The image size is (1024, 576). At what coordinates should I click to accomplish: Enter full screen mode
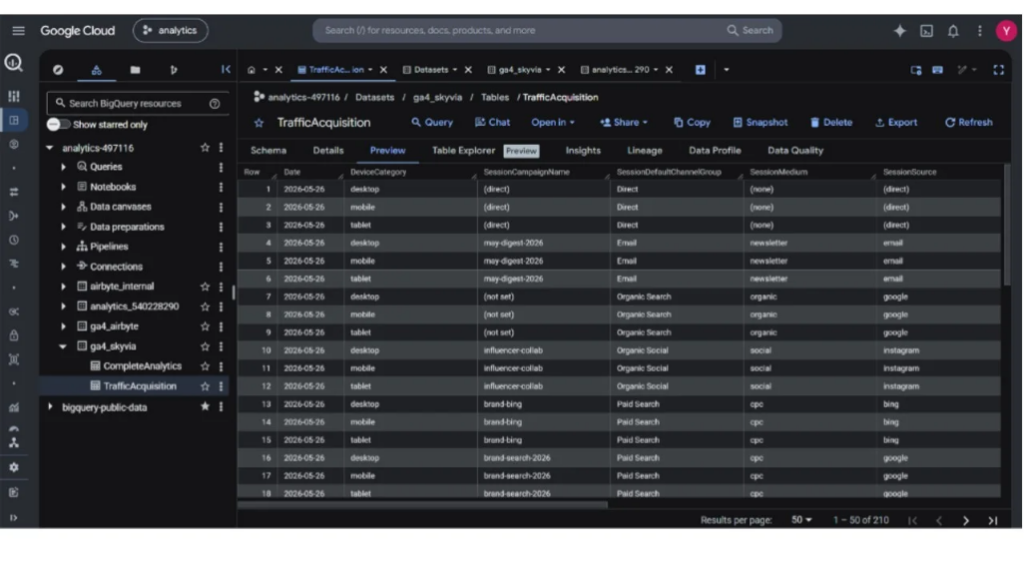point(998,70)
